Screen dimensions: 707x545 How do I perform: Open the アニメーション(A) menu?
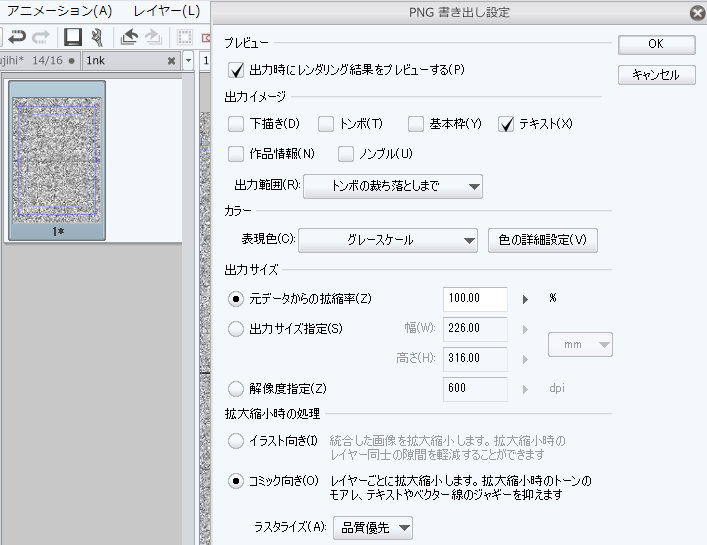coord(60,11)
